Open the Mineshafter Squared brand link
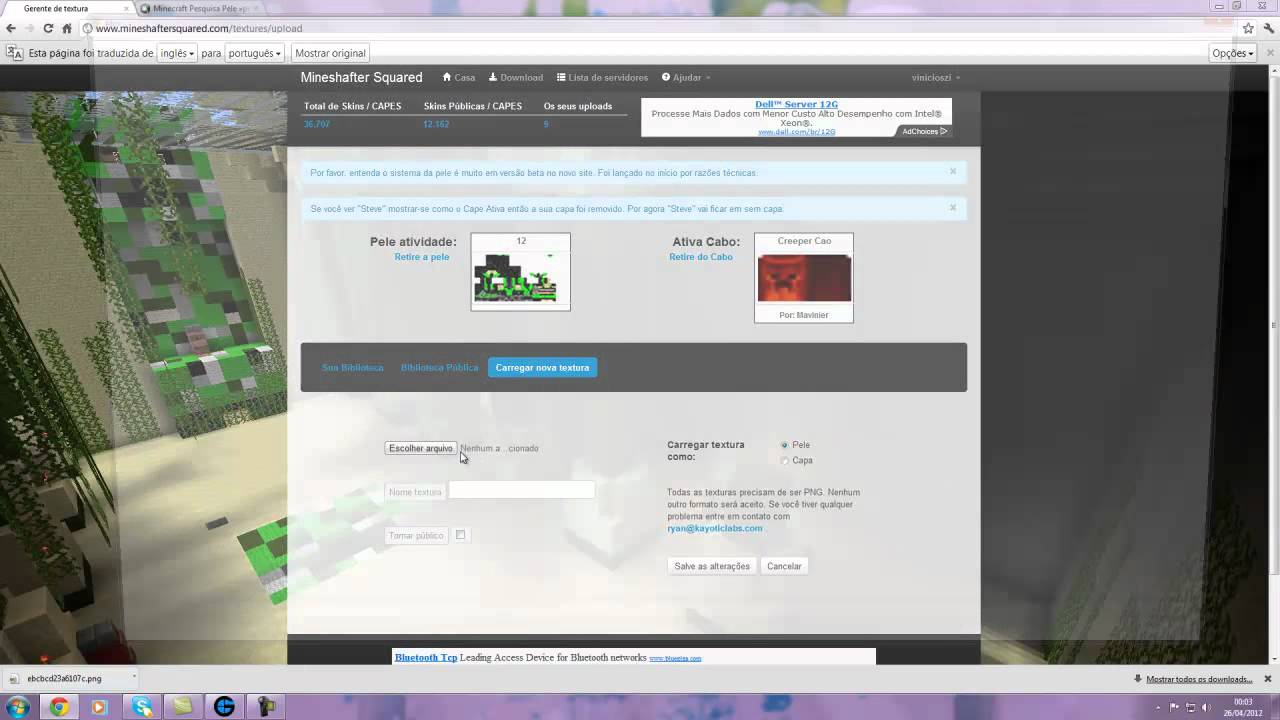The height and width of the screenshot is (720, 1280). pyautogui.click(x=361, y=77)
